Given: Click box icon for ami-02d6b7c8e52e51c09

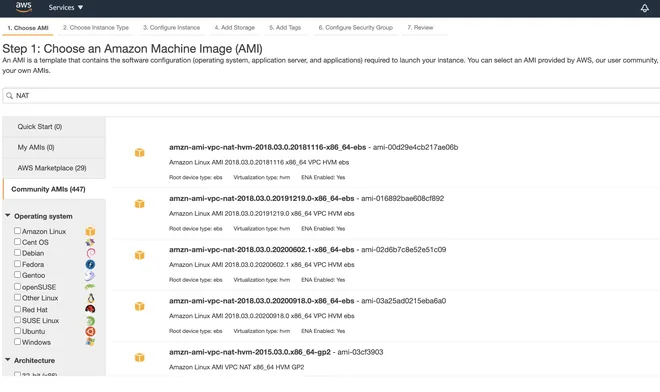Looking at the screenshot, I should tap(139, 255).
